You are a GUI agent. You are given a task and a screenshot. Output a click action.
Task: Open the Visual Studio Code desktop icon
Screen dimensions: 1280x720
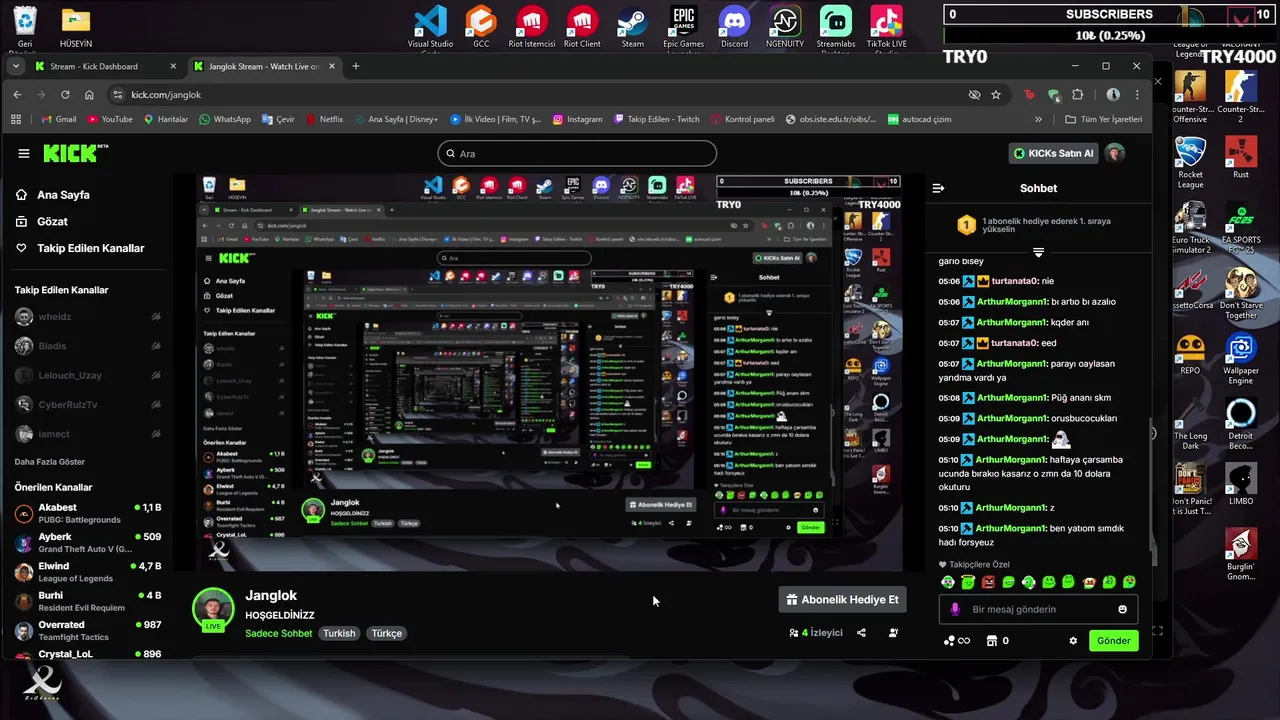[430, 28]
